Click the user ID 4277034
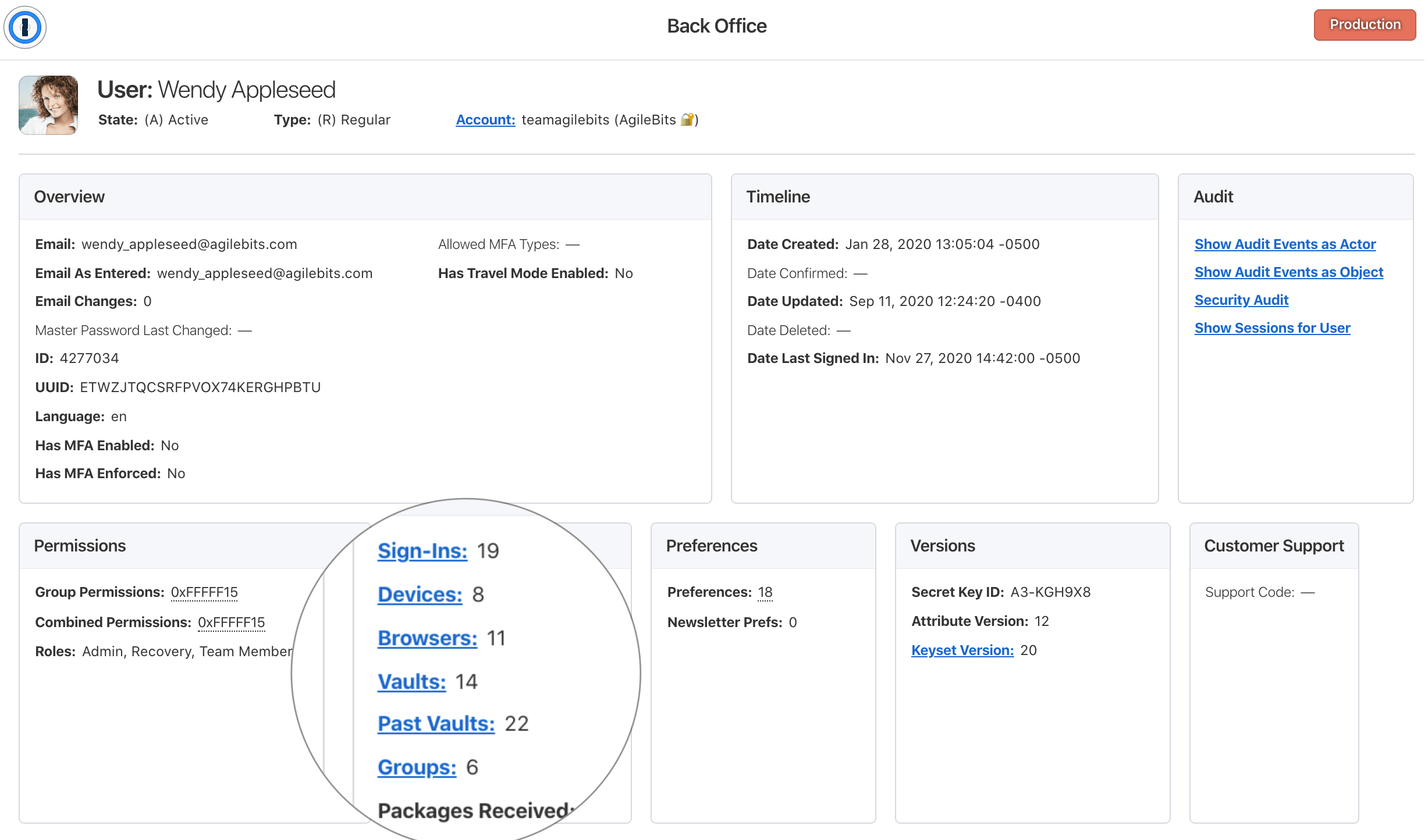Screen dimensions: 1428x840 coord(89,358)
